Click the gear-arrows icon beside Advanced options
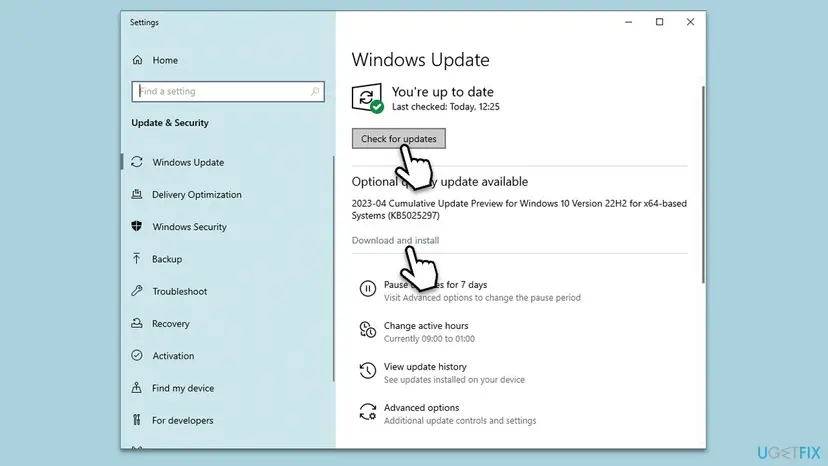Viewport: 828px width, 466px height. (368, 412)
